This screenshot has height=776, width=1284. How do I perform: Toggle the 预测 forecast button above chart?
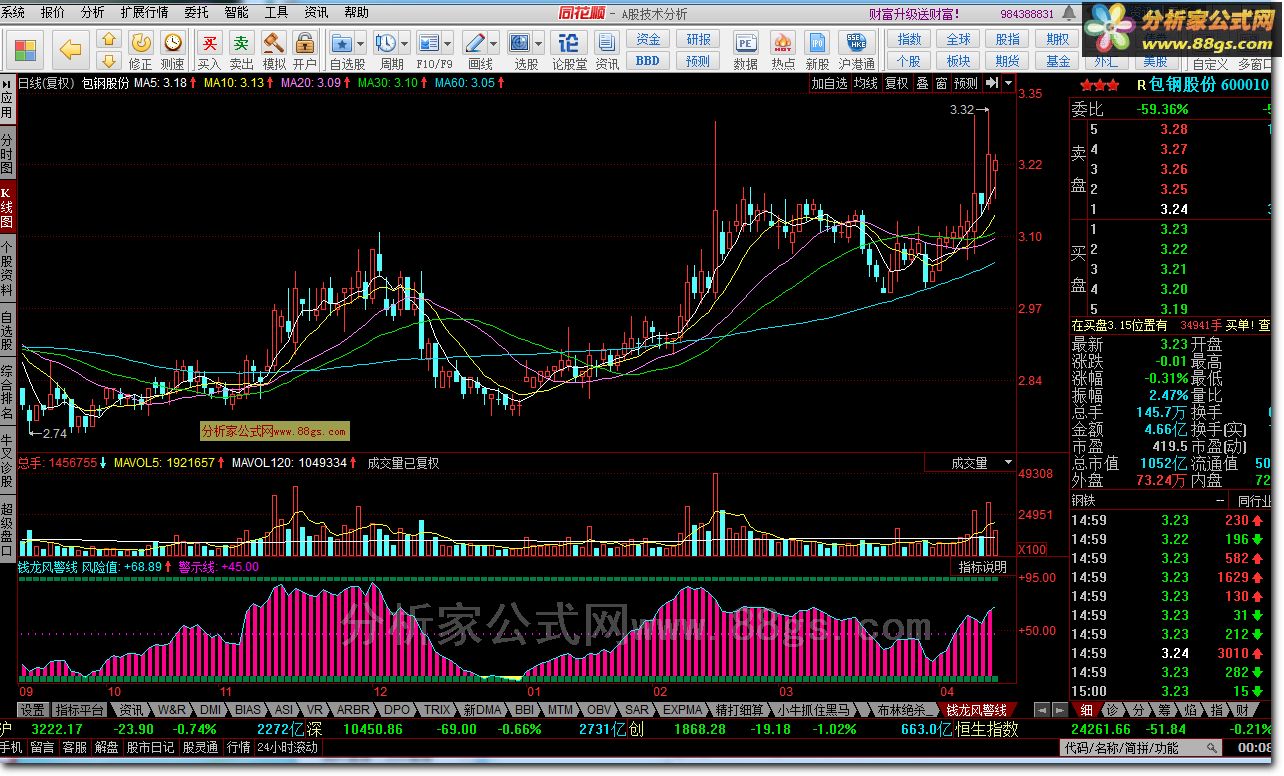[x=966, y=84]
